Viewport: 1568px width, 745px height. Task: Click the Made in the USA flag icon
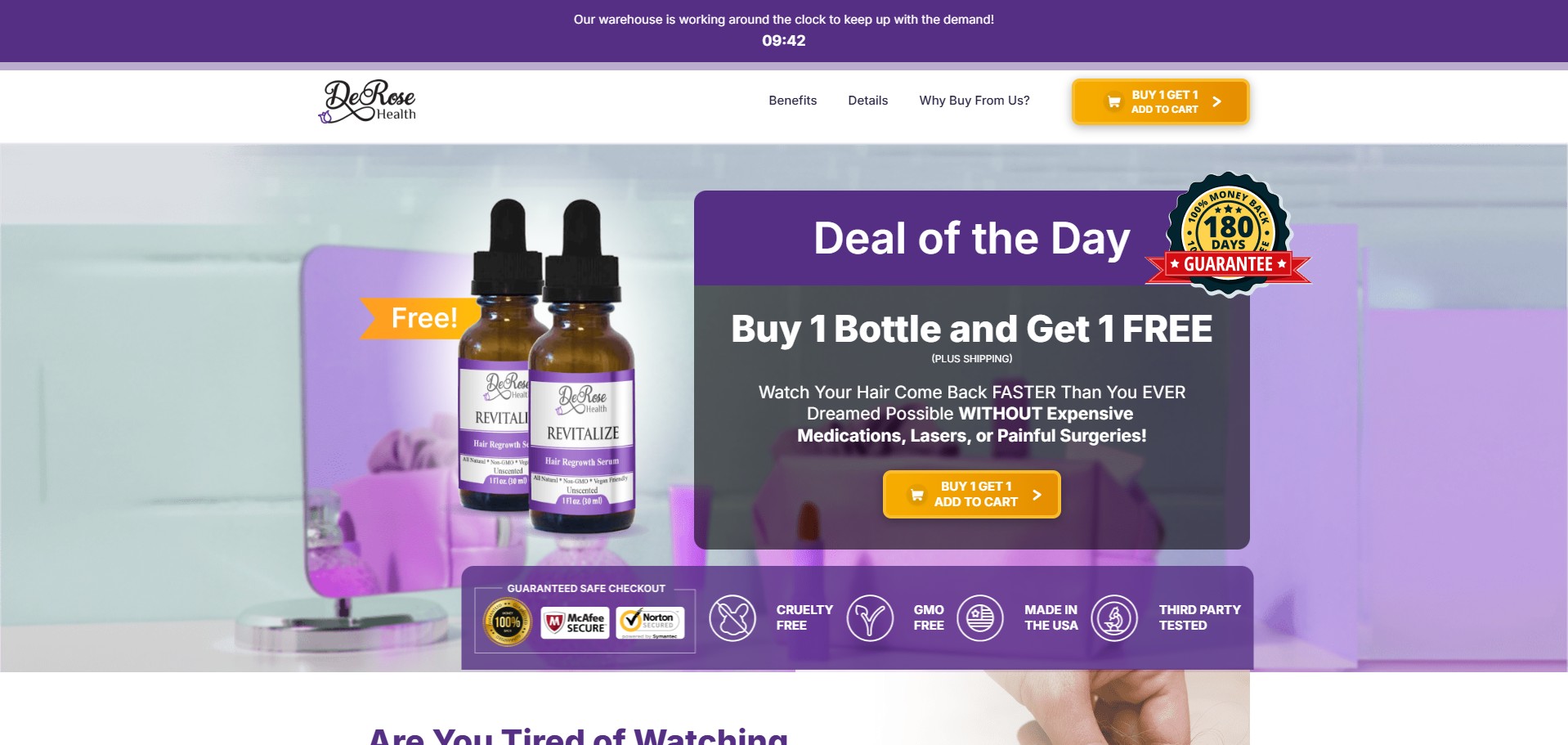click(x=980, y=617)
